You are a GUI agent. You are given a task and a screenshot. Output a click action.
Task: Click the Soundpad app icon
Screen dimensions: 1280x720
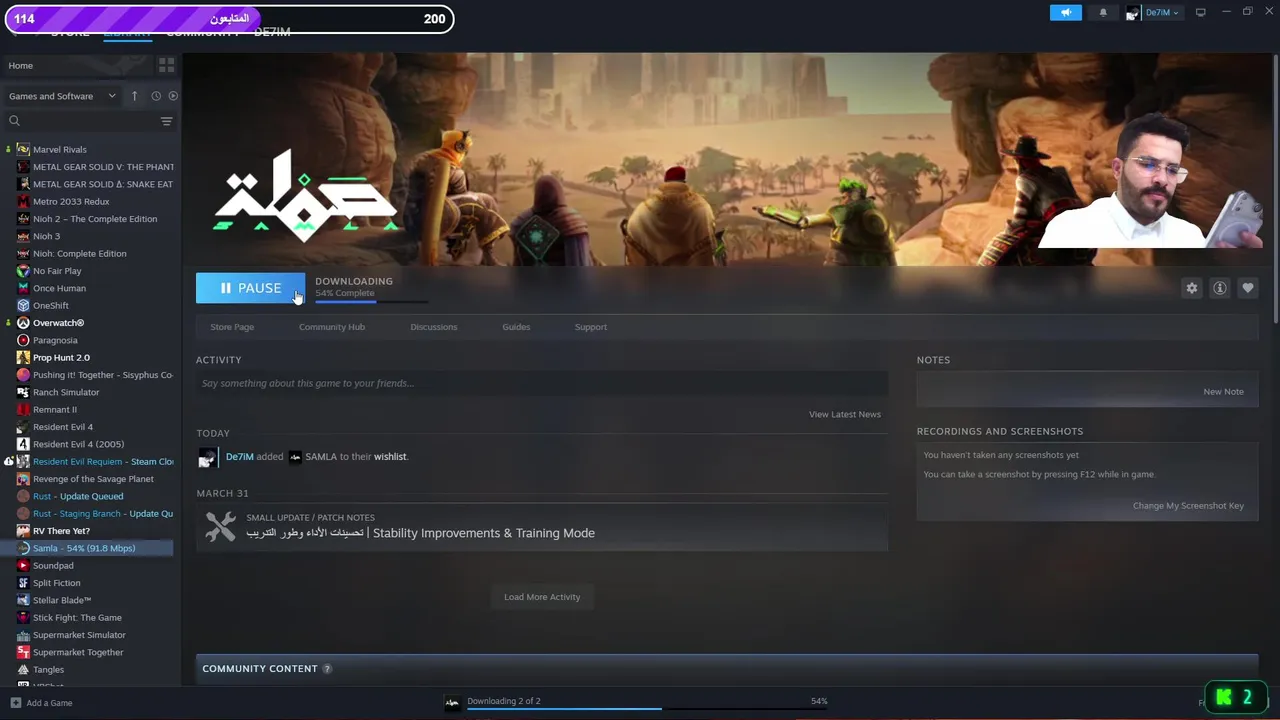tap(23, 565)
